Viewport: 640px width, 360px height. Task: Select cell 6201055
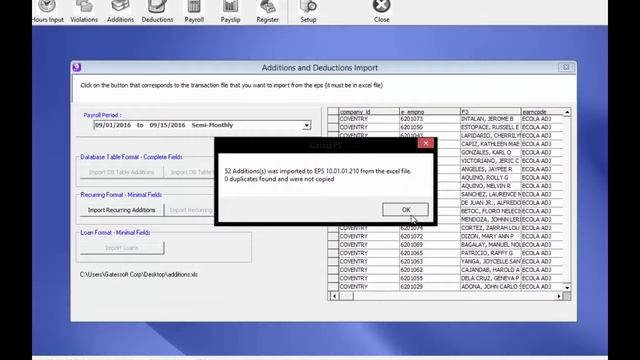pos(429,278)
